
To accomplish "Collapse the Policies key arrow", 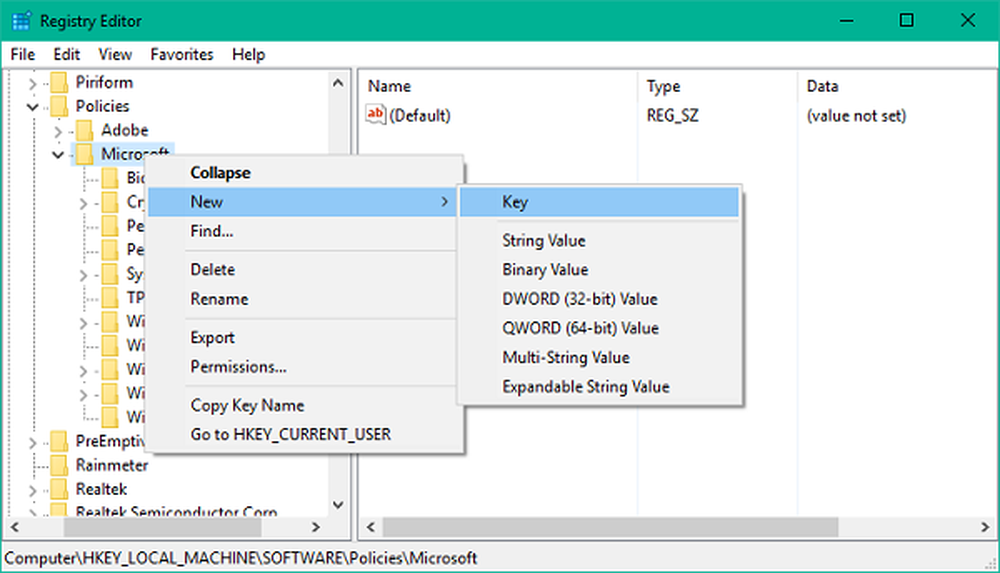I will (32, 107).
